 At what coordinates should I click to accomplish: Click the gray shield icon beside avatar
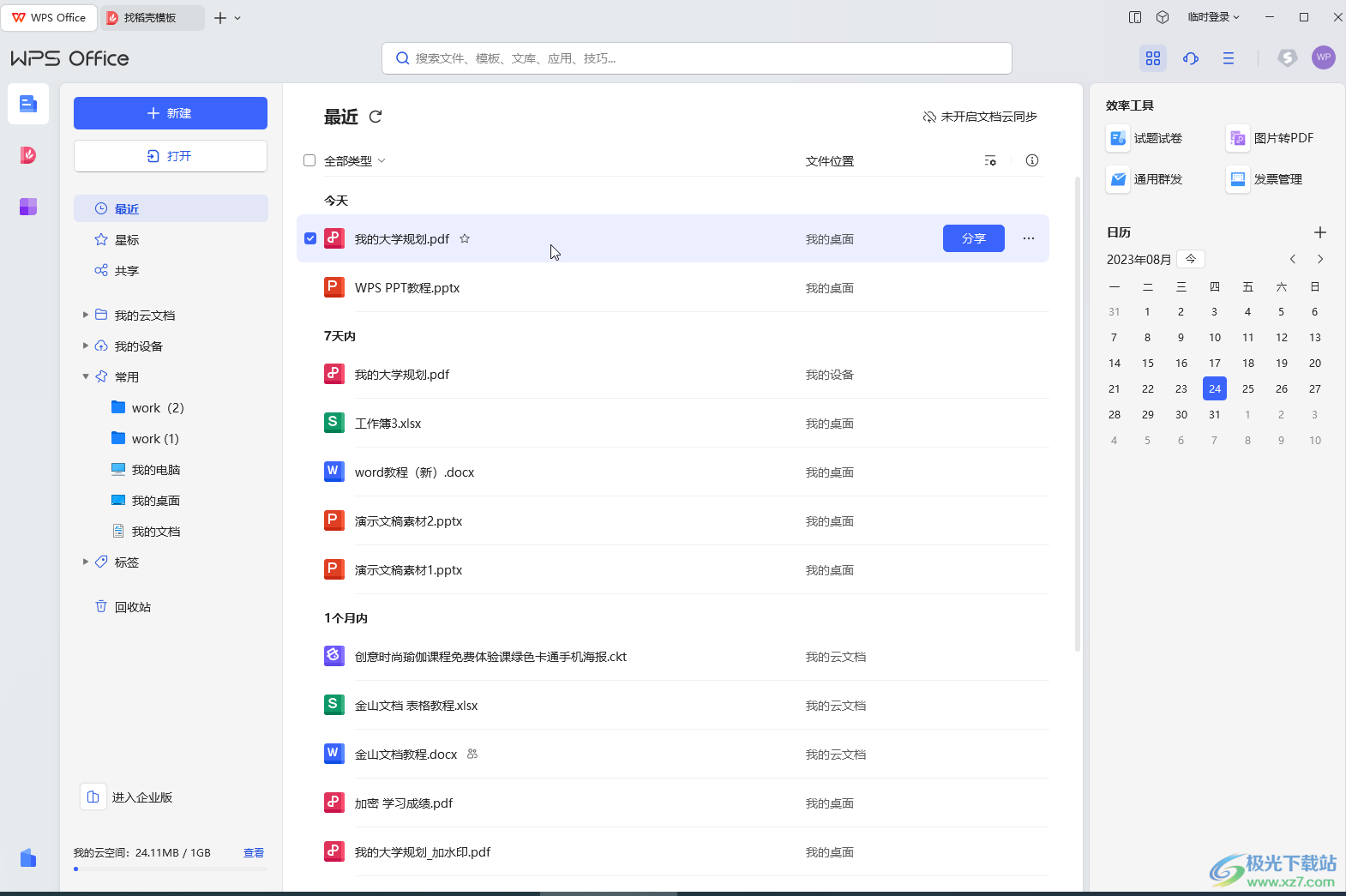coord(1288,57)
